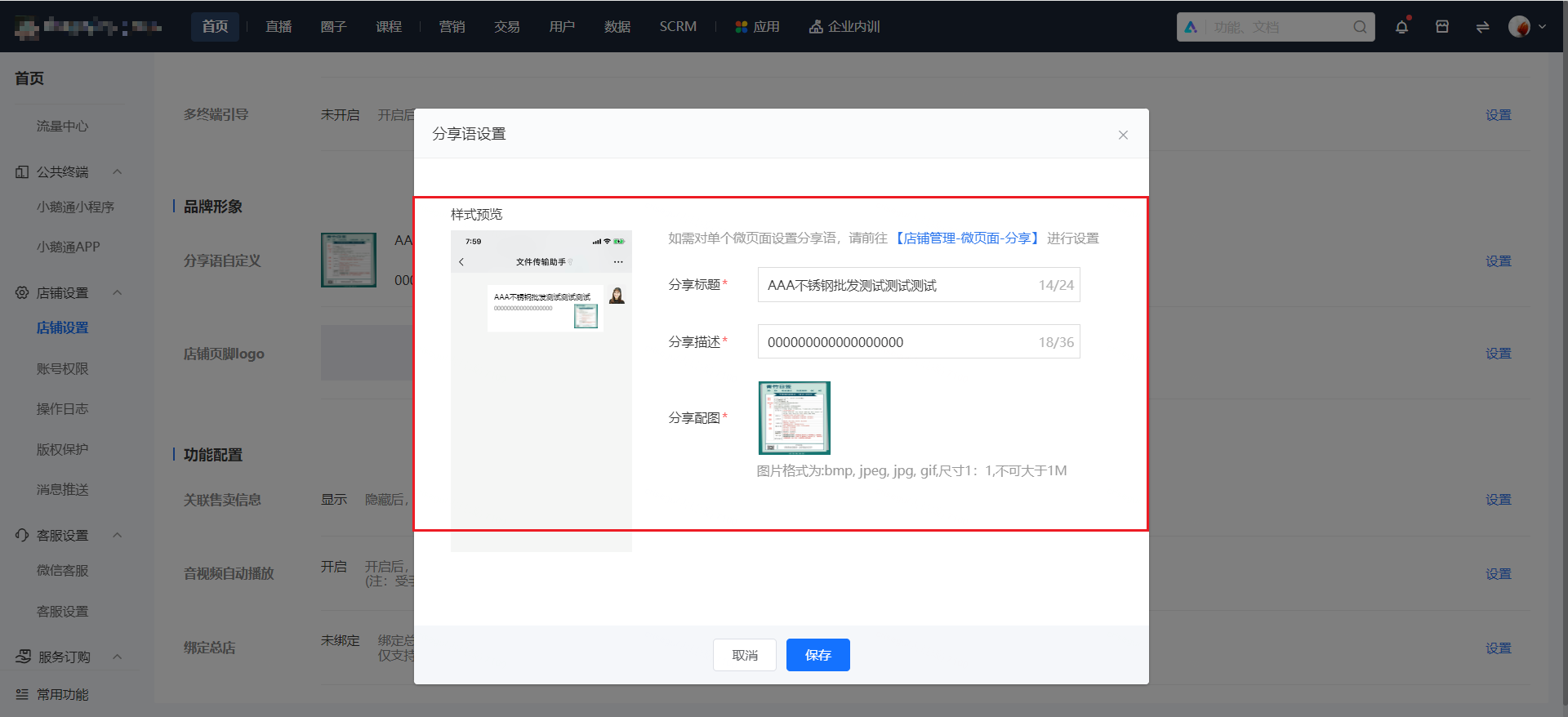The image size is (1568, 717).
Task: Open the 营销 top menu
Action: pos(452,27)
